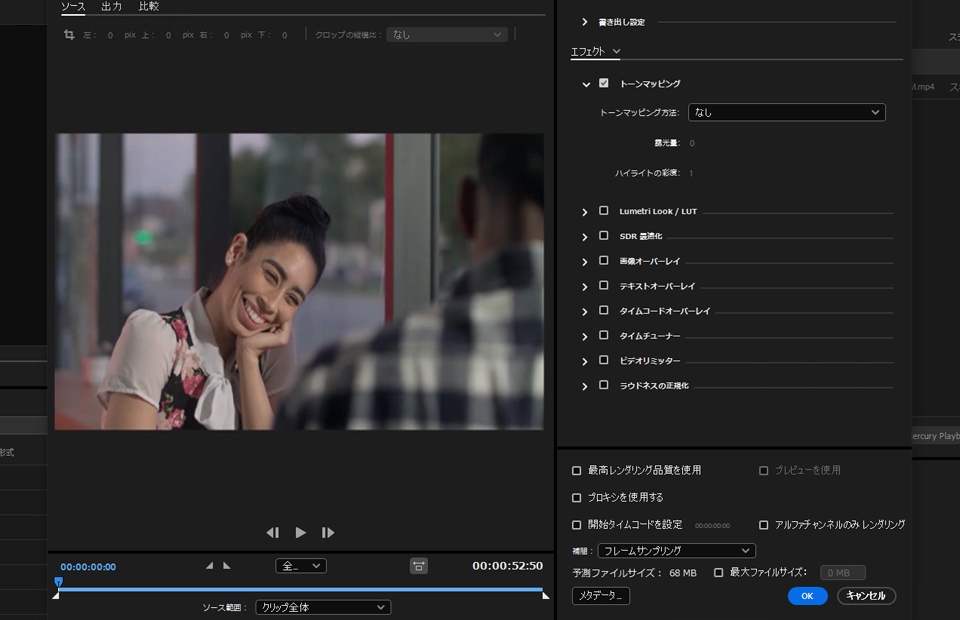Step back one frame
The height and width of the screenshot is (620, 960).
pos(272,533)
